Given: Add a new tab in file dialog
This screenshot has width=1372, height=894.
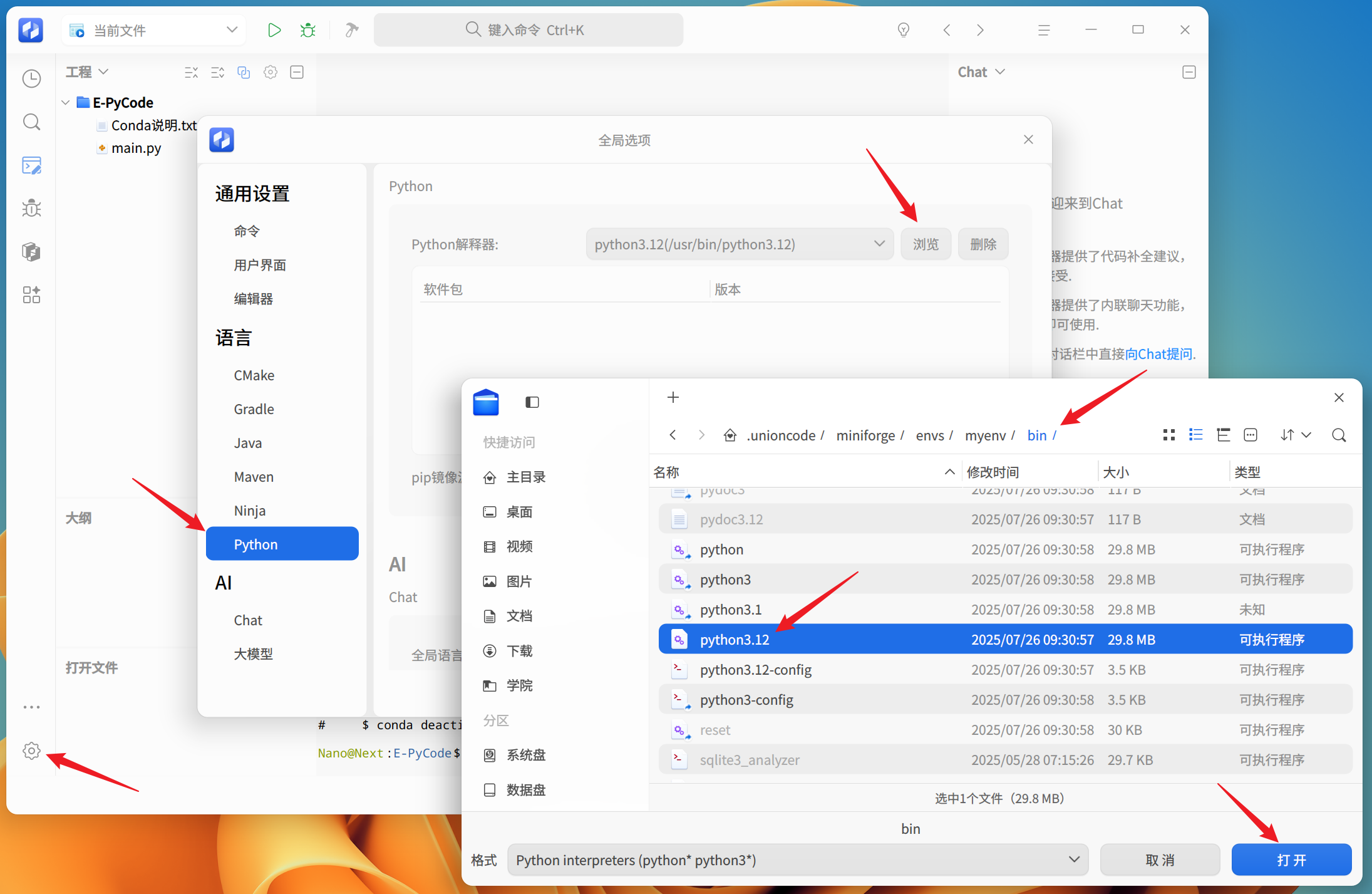Looking at the screenshot, I should 673,397.
